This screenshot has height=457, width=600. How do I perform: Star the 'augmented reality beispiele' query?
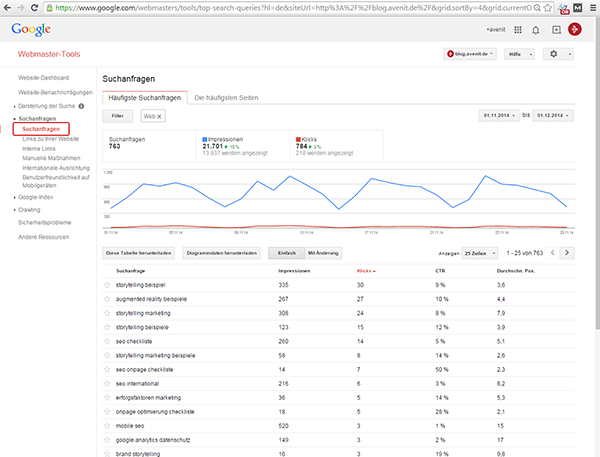pos(107,299)
